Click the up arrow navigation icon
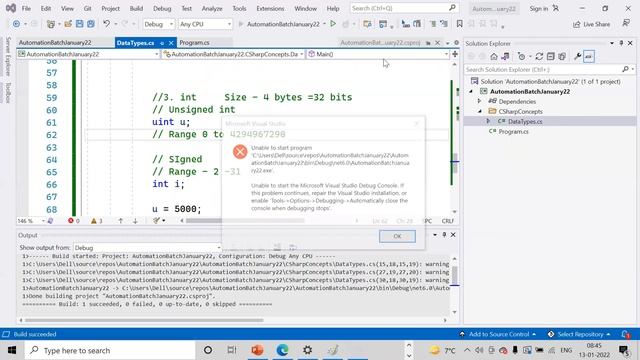Screen dimensions: 640x360 pyautogui.click(x=120, y=221)
